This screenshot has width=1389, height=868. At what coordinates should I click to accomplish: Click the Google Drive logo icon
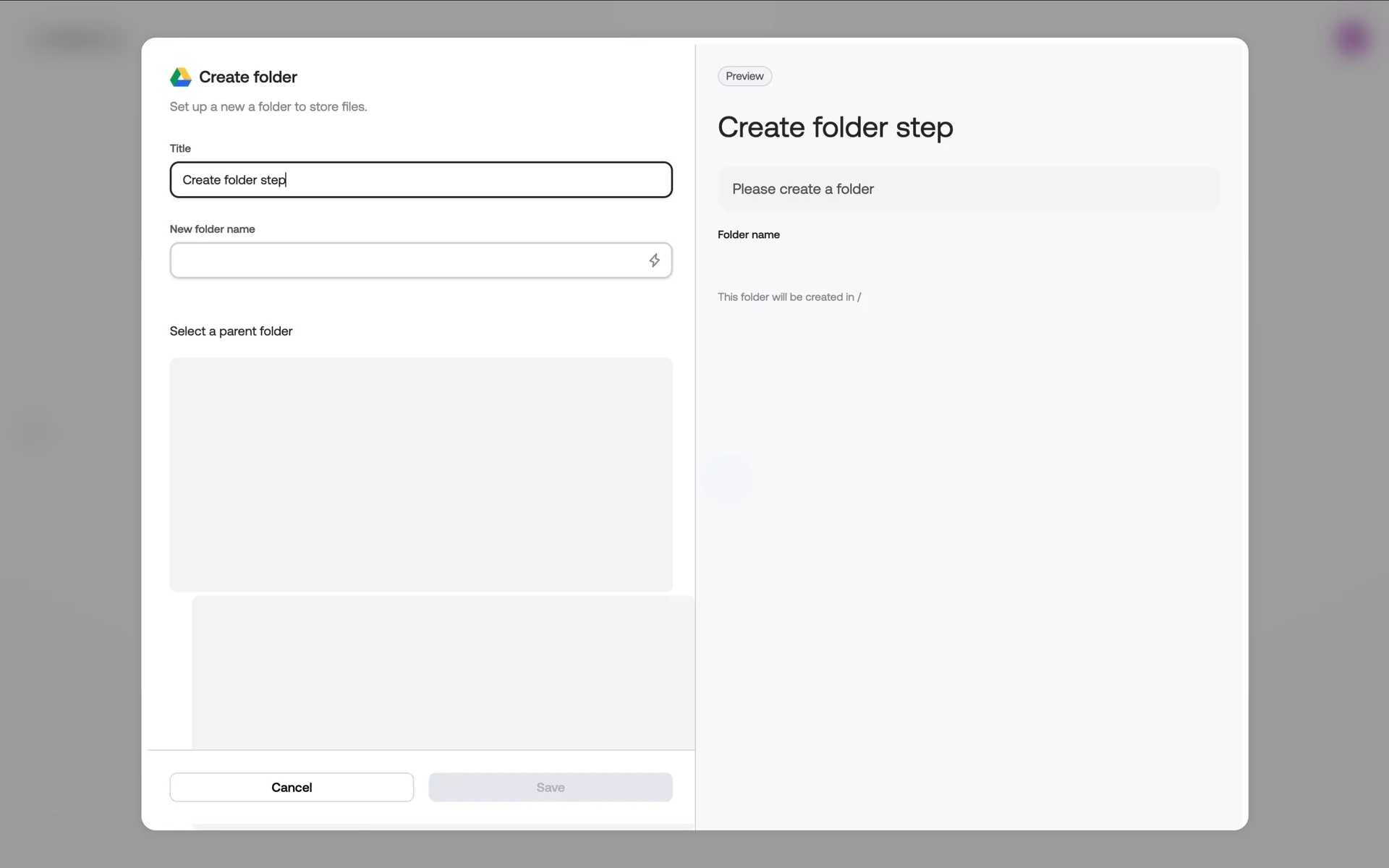[x=180, y=77]
